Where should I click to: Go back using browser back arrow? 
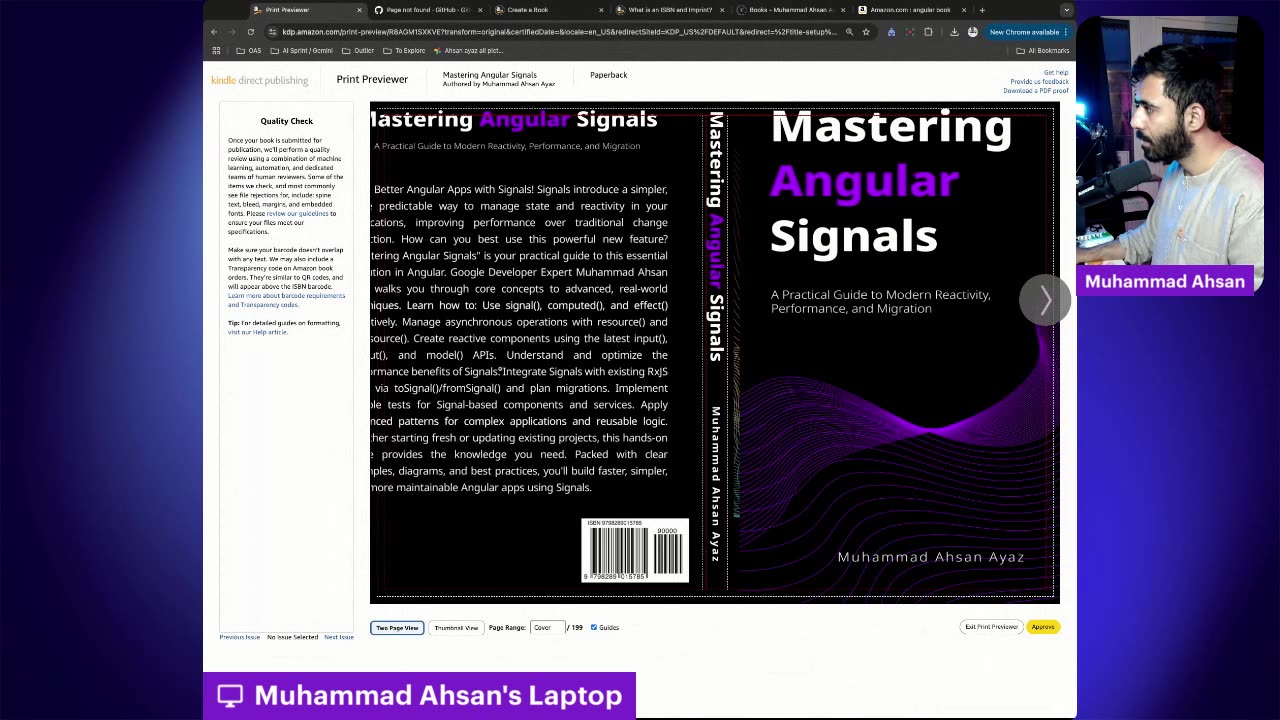214,32
